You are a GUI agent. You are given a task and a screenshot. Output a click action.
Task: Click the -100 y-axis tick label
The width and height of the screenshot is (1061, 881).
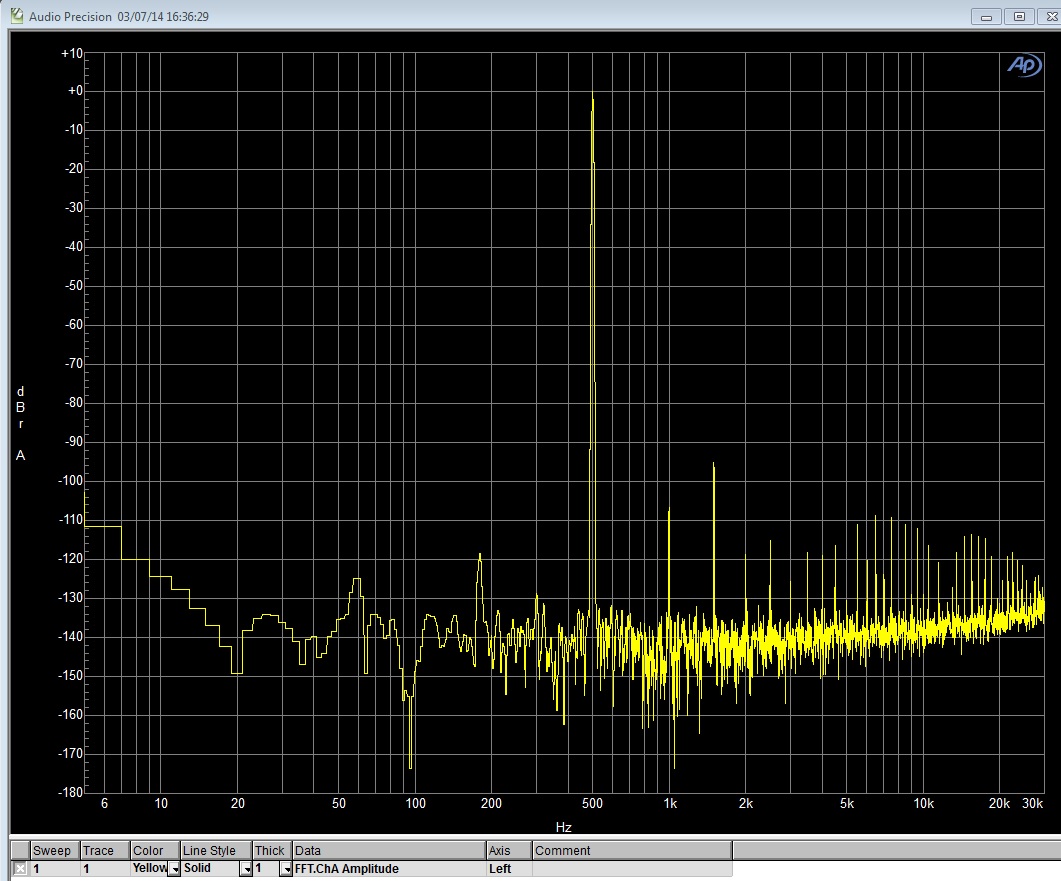[x=71, y=480]
